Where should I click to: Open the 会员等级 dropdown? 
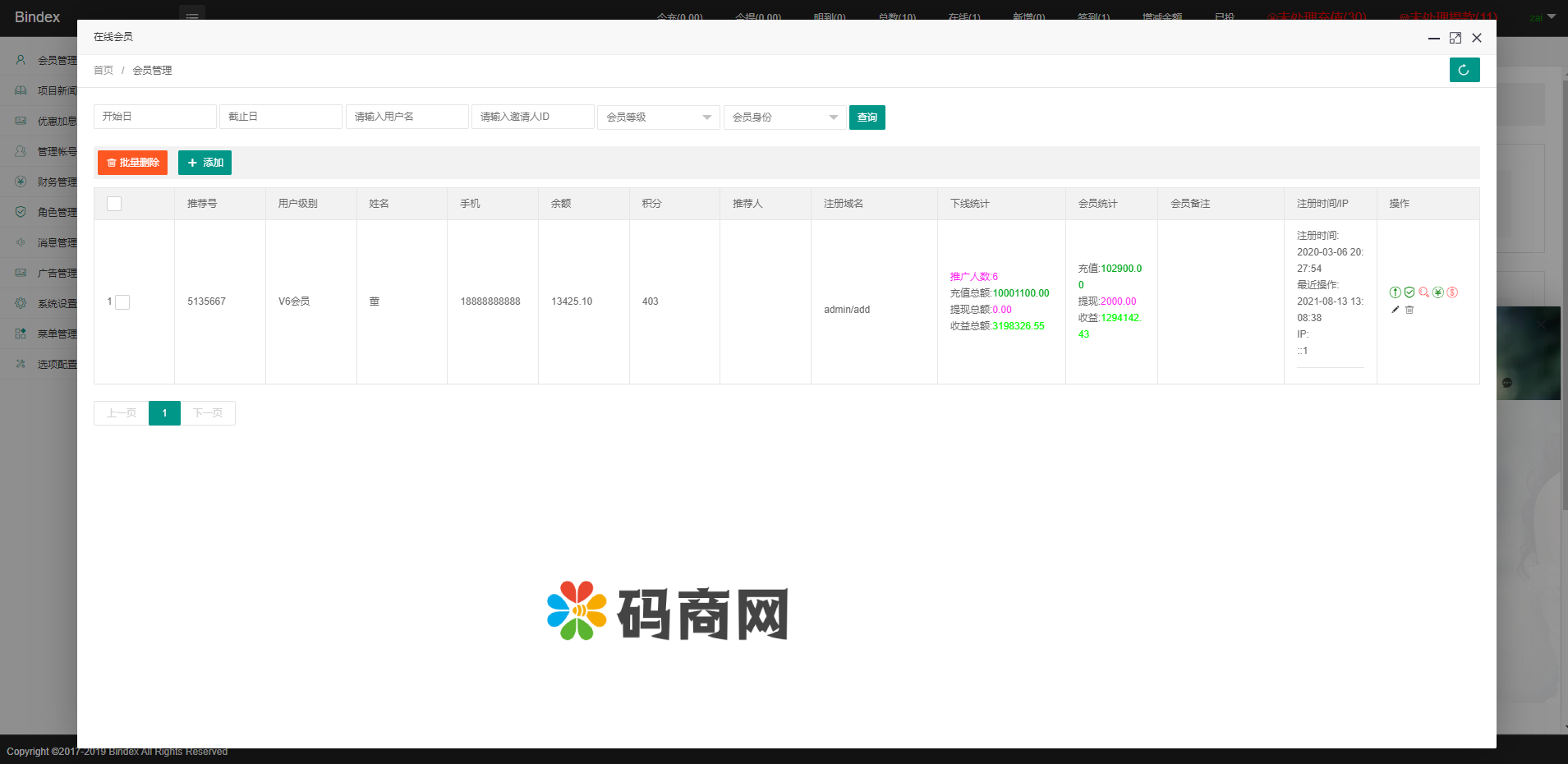point(658,117)
